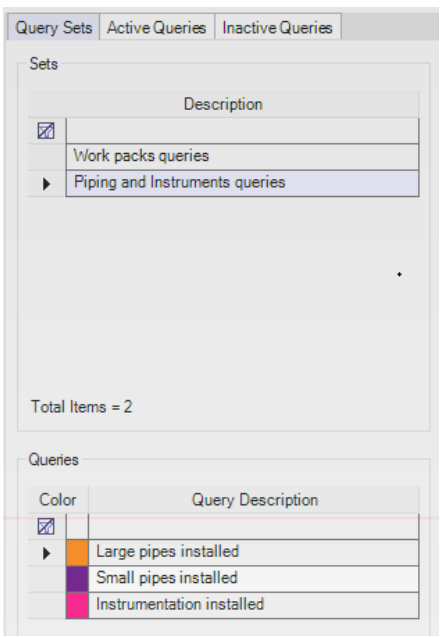Select Piping and Instruments queries row

[x=242, y=184]
